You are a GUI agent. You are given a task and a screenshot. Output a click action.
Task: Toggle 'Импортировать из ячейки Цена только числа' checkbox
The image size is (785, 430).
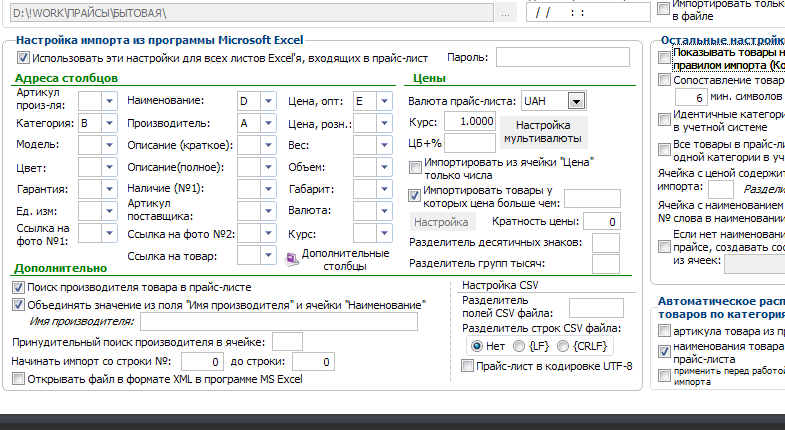pos(415,167)
